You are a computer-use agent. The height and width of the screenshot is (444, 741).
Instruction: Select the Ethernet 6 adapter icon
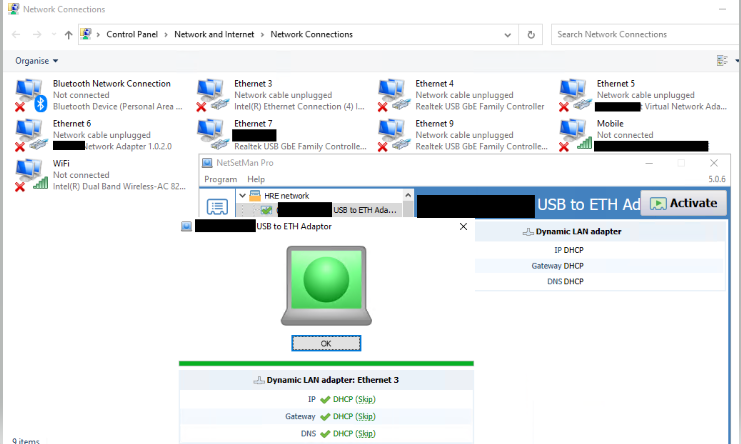click(31, 135)
